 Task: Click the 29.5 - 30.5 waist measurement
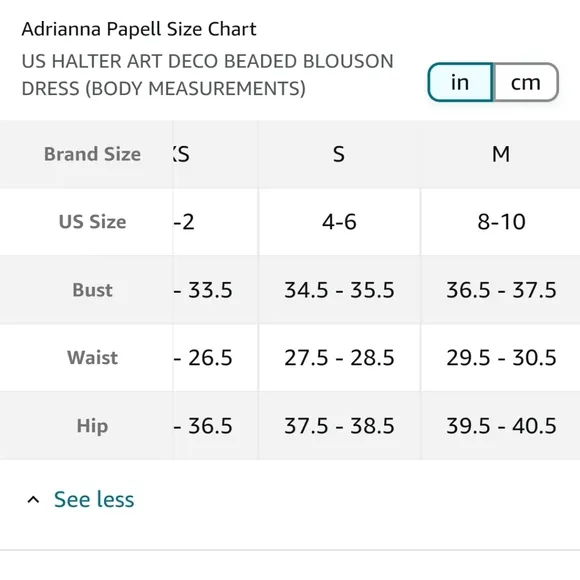click(x=501, y=358)
